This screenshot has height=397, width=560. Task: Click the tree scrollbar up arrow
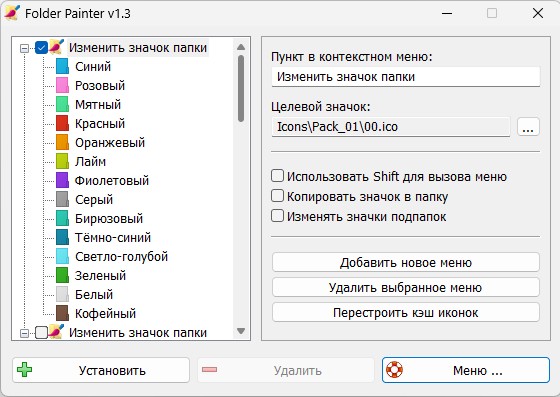pyautogui.click(x=241, y=47)
